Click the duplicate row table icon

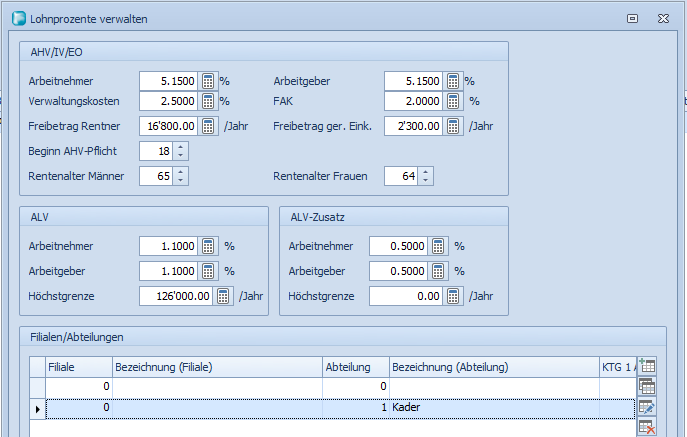646,387
